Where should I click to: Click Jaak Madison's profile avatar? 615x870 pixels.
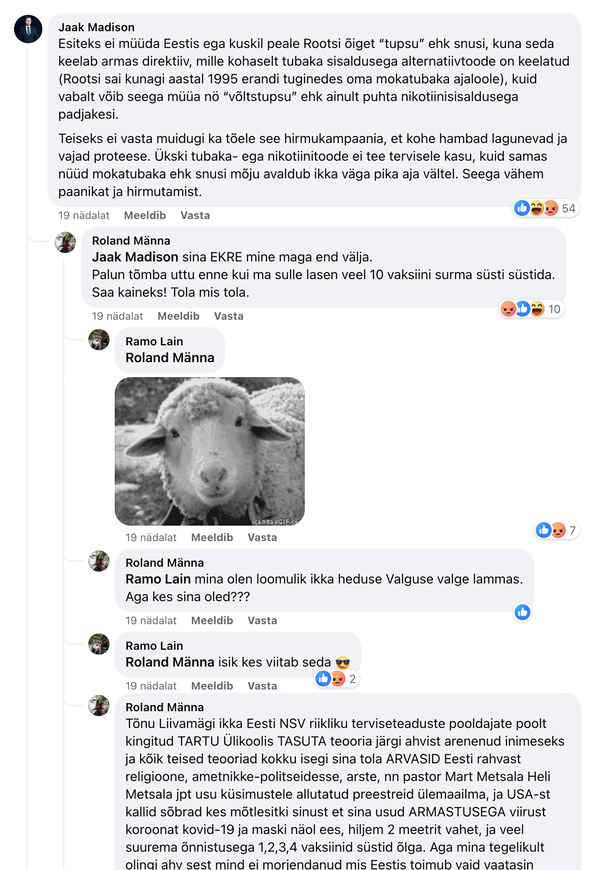click(28, 29)
